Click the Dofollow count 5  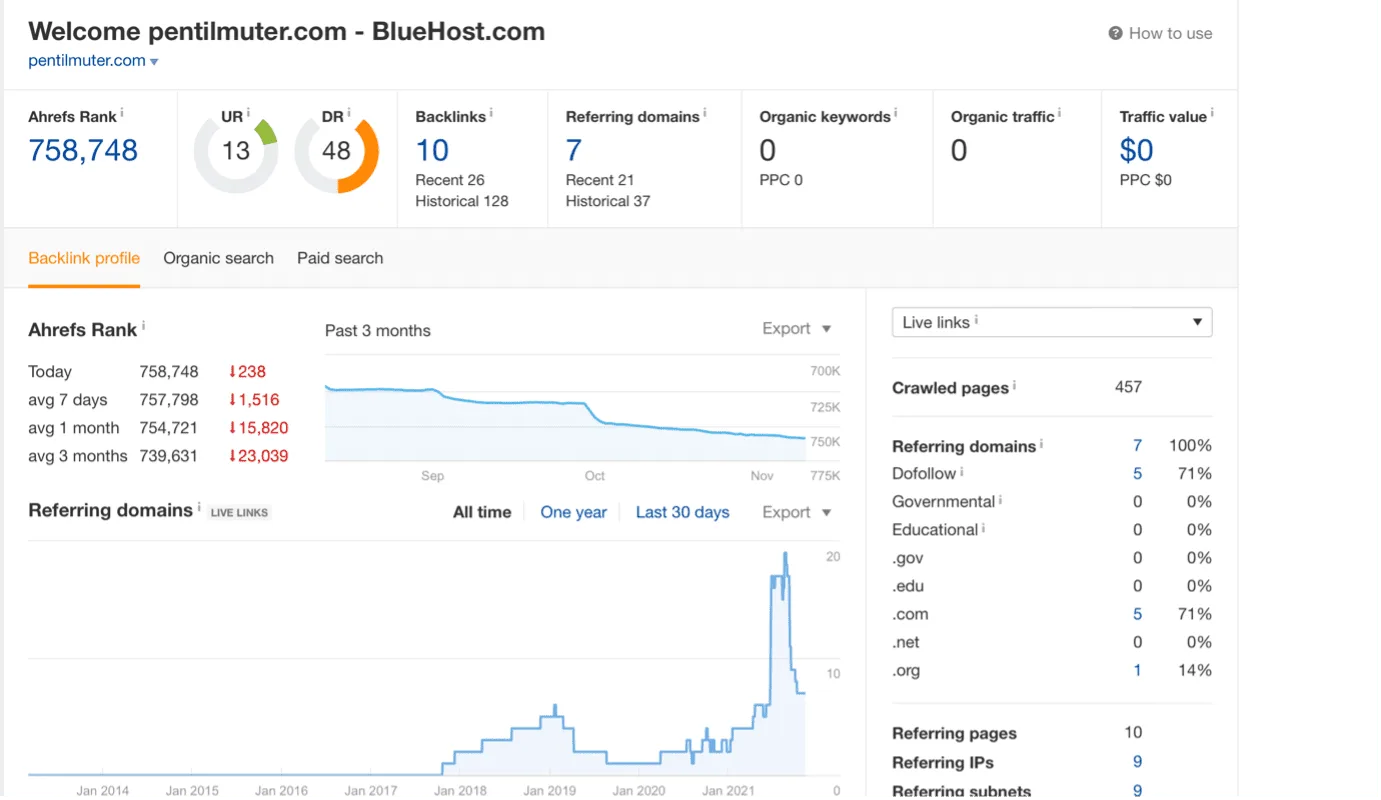click(1137, 473)
